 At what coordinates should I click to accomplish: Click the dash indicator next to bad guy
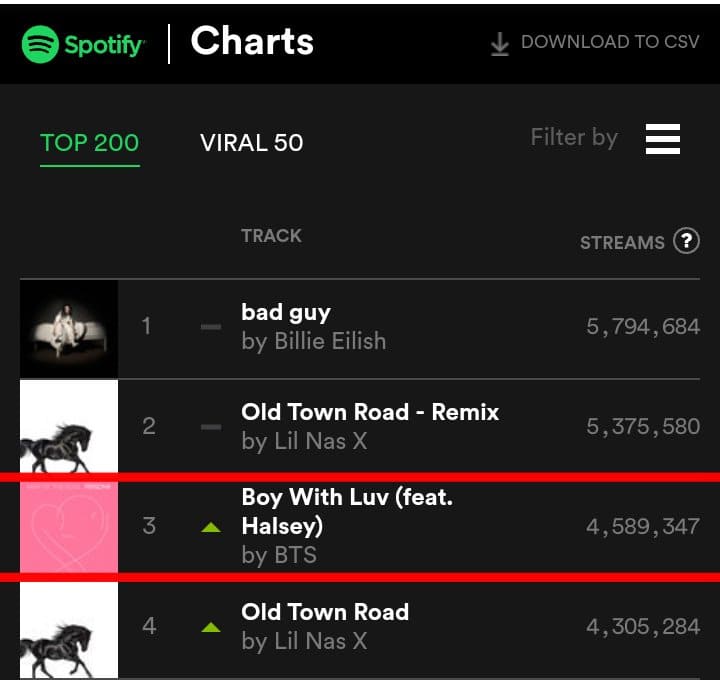tap(210, 327)
